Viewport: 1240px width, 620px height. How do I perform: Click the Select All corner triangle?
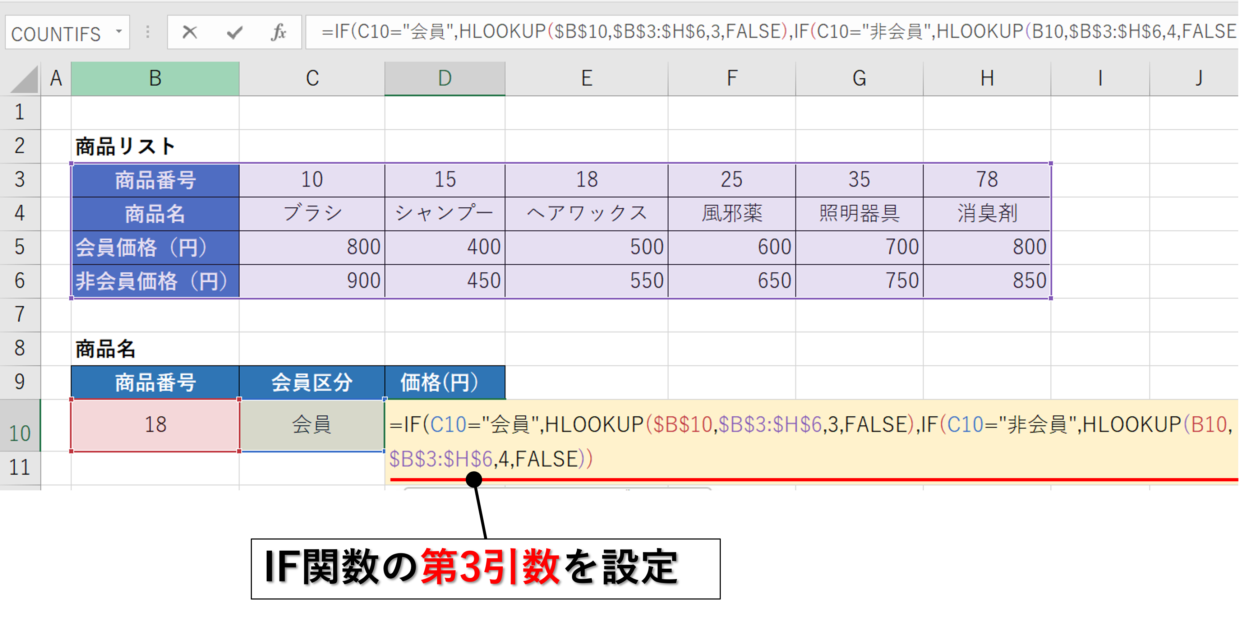click(x=24, y=79)
